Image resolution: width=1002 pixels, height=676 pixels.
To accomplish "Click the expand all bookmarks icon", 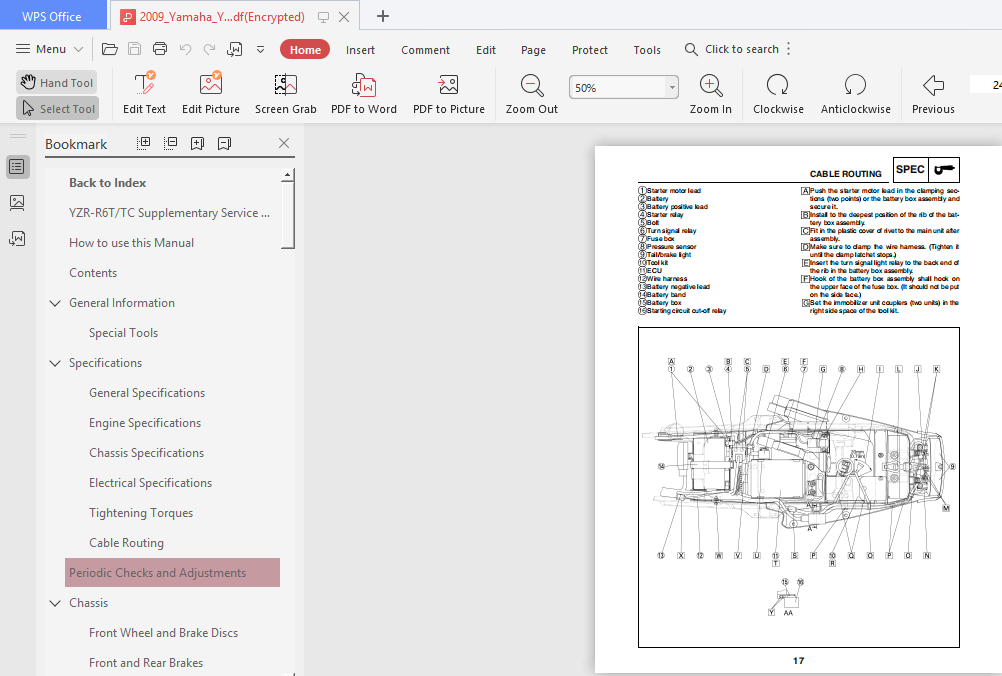I will point(144,143).
